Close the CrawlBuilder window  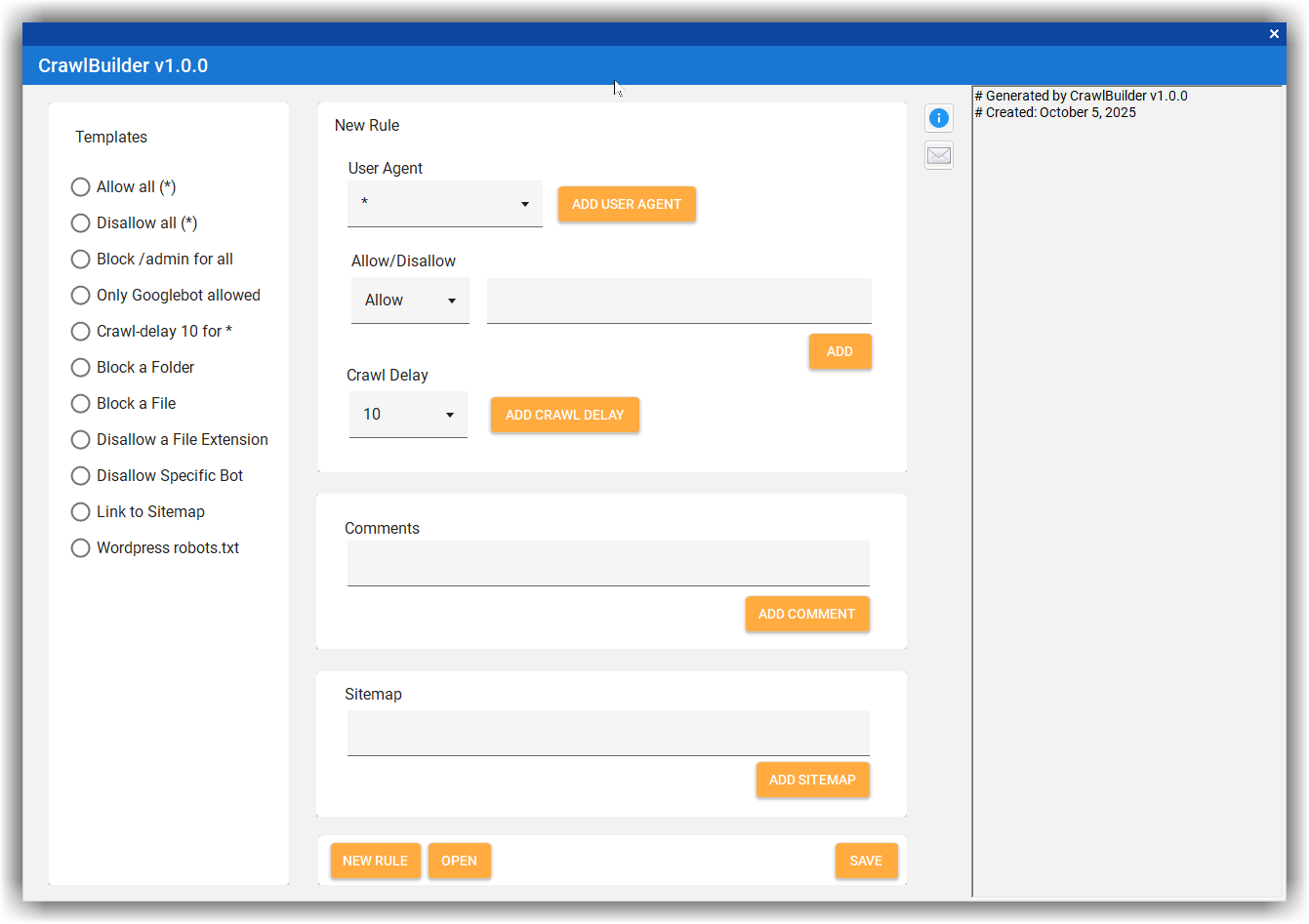pyautogui.click(x=1274, y=34)
